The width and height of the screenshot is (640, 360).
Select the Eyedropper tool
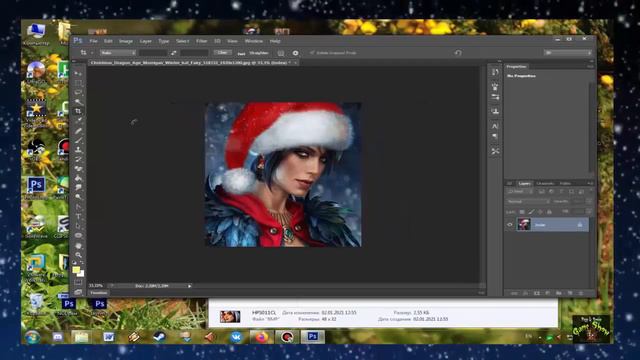78,121
